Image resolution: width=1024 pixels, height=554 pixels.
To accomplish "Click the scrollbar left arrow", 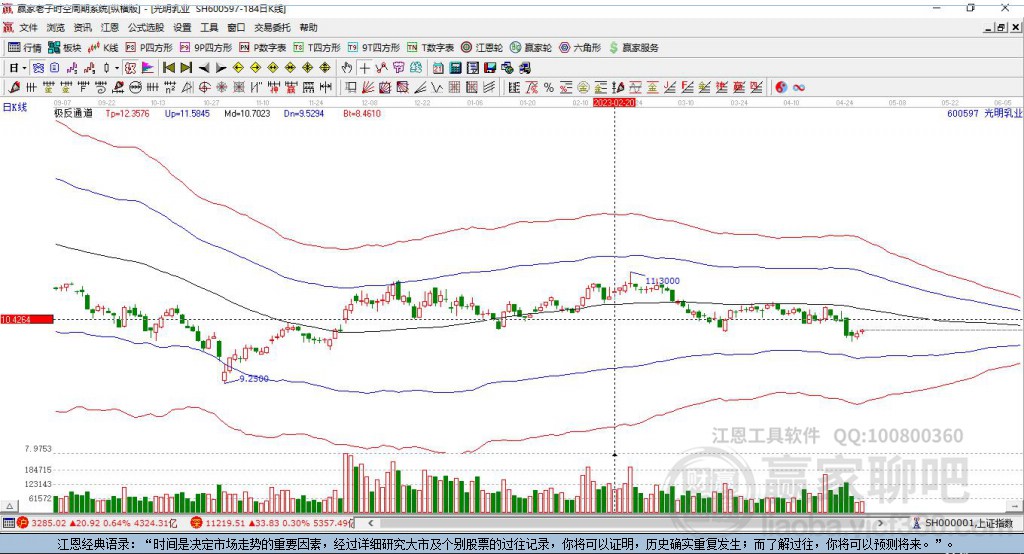I will (x=370, y=523).
